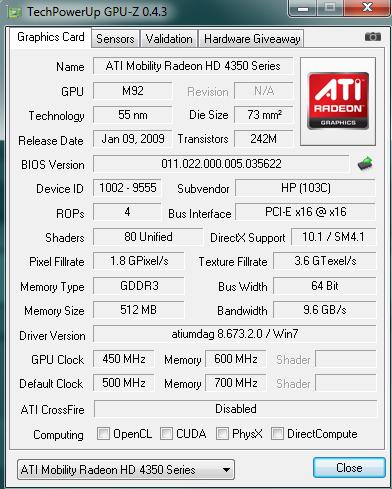Click the ATI CrossFire Disabled field
Viewport: 392px width, 489px height.
[x=236, y=409]
